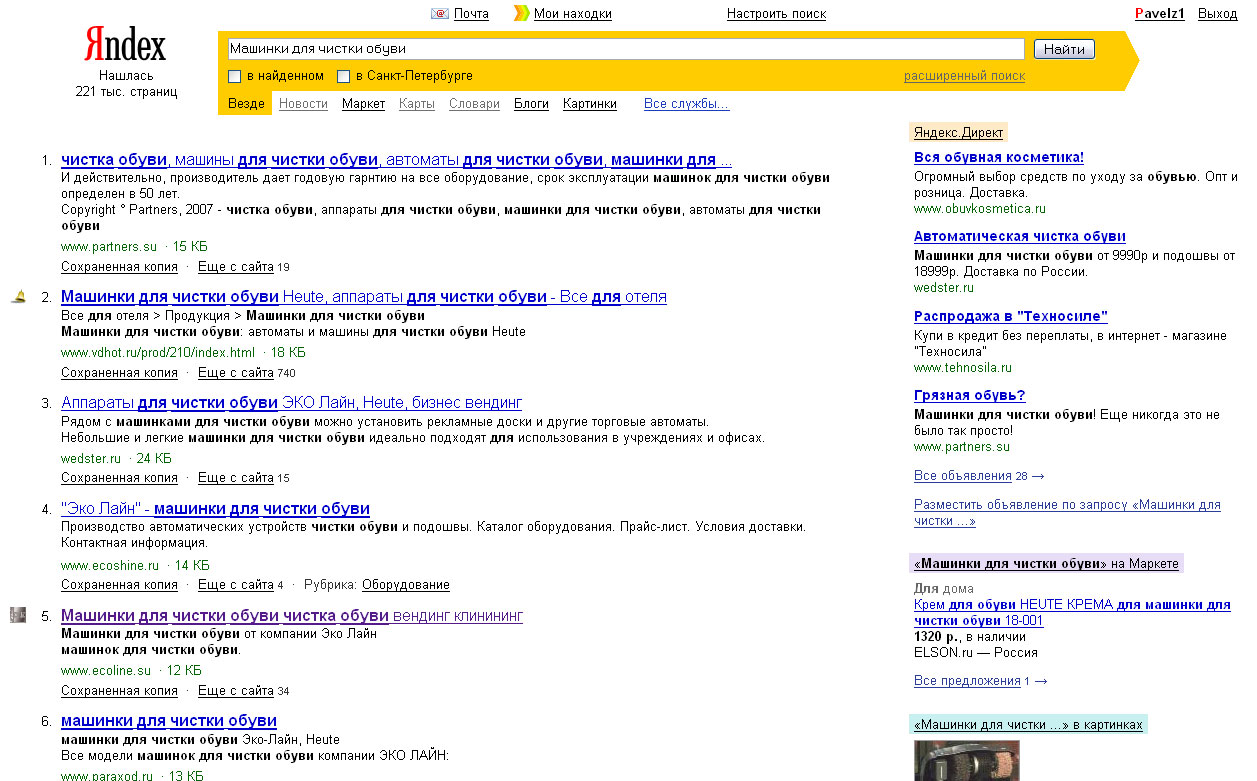1257x781 pixels.
Task: Click the Yandex logo
Action: point(125,45)
